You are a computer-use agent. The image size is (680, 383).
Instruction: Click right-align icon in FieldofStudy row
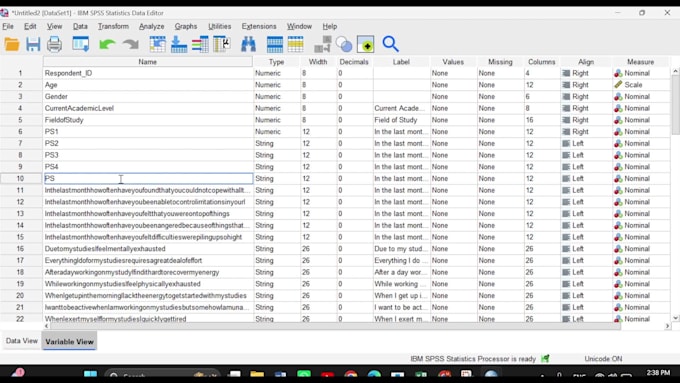click(566, 120)
